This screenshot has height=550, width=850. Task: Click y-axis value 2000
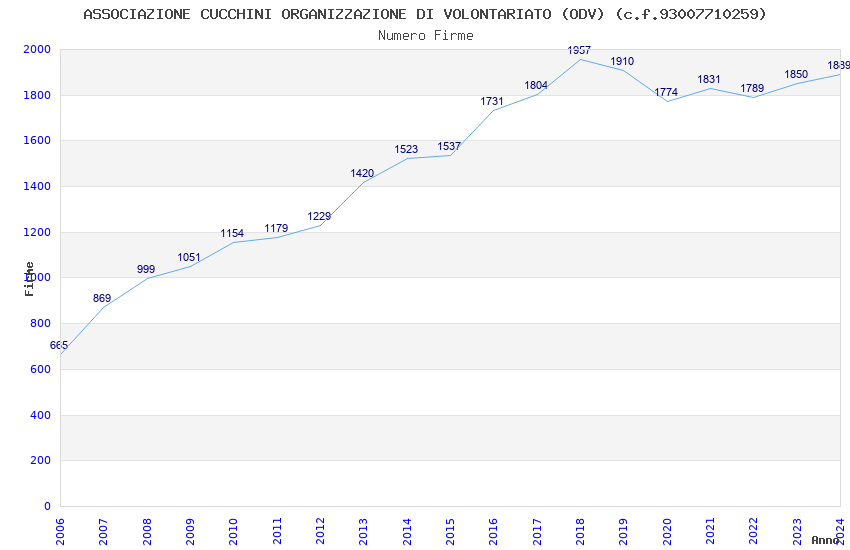tap(37, 49)
